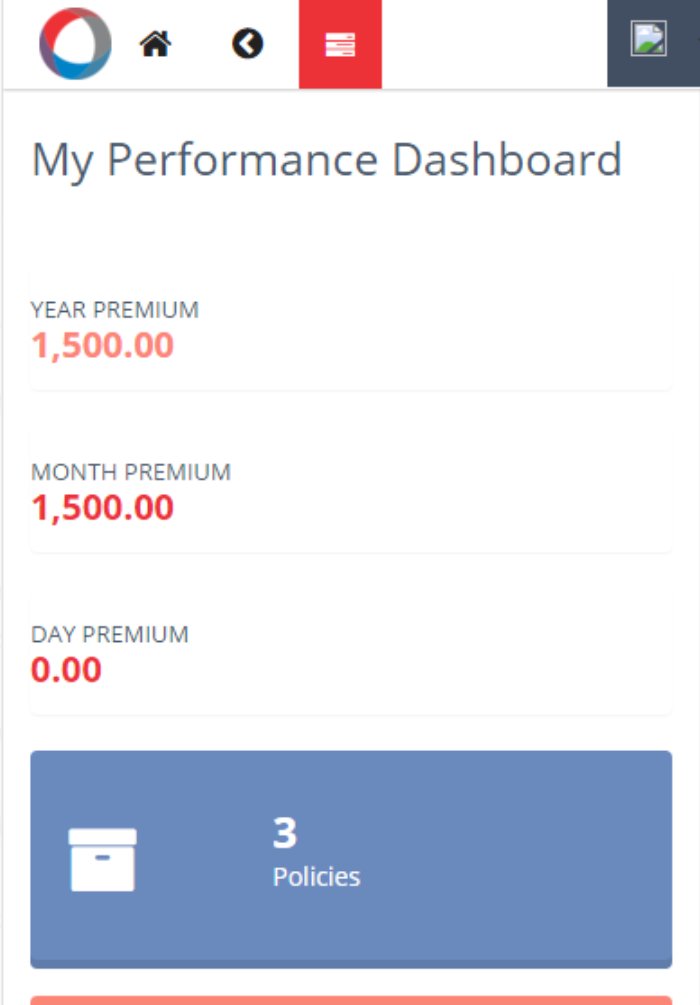Open the red hamburger menu button
Viewport: 700px width, 1005px height.
coord(340,44)
